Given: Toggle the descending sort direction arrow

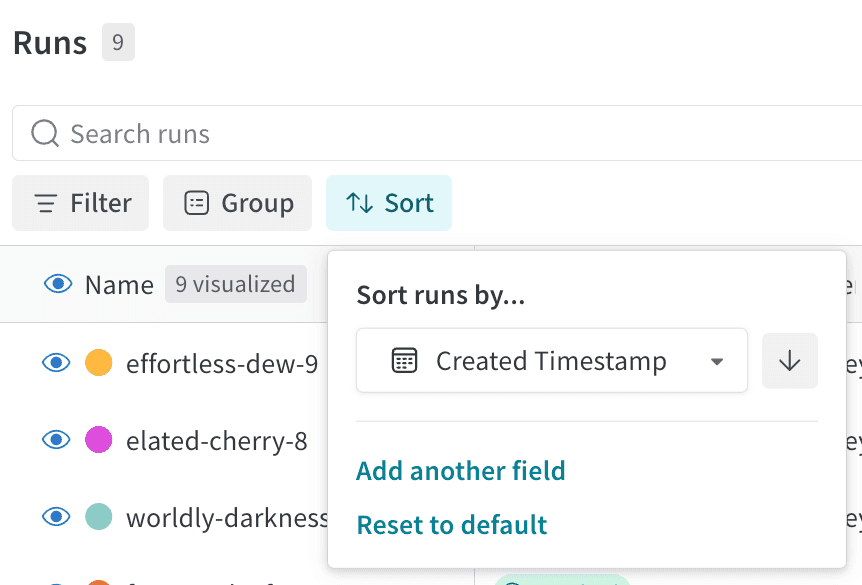Looking at the screenshot, I should click(x=789, y=360).
